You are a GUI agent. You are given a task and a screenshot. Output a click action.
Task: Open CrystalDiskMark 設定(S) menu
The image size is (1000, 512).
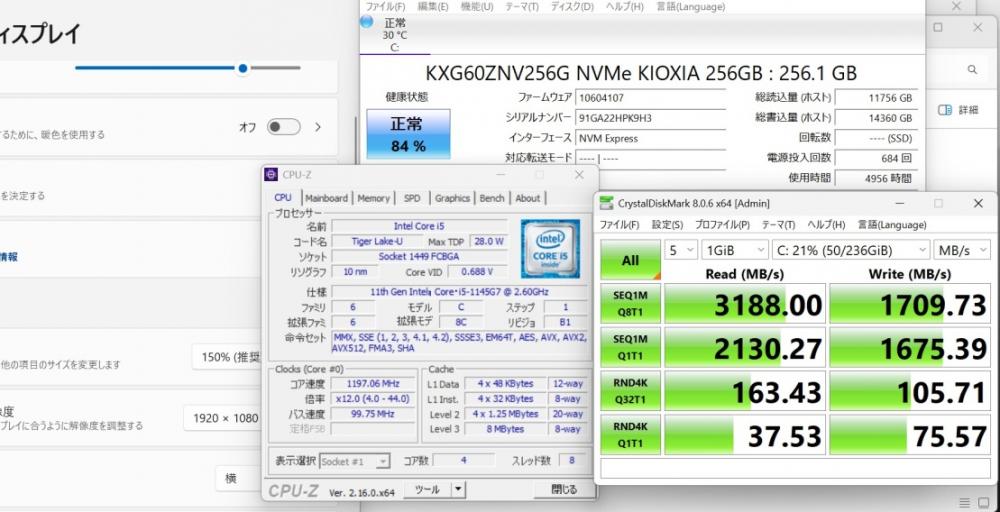point(667,225)
